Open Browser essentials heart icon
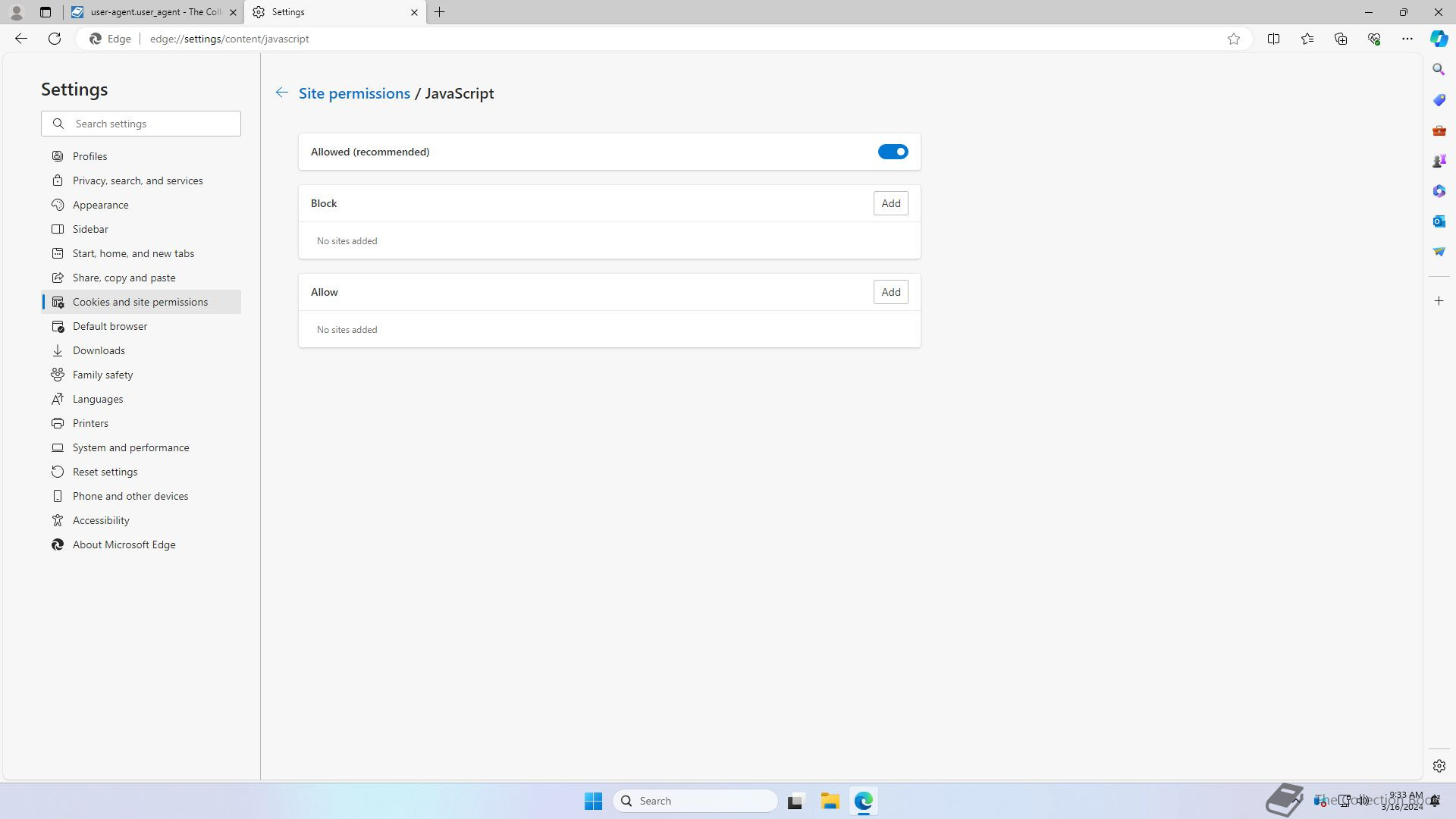Viewport: 1456px width, 819px height. point(1373,39)
